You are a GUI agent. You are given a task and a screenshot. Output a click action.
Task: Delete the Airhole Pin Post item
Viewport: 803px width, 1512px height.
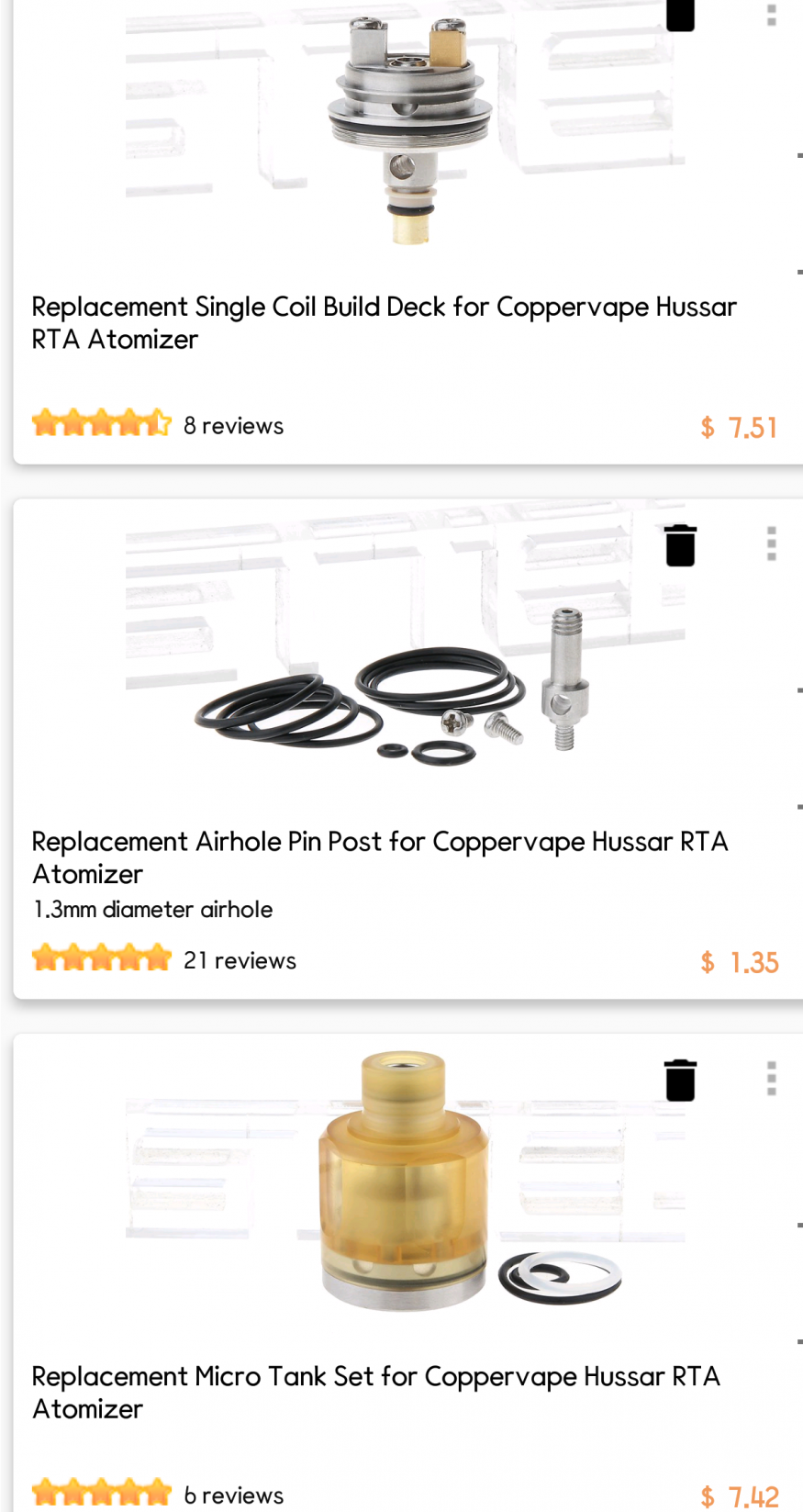pos(680,545)
